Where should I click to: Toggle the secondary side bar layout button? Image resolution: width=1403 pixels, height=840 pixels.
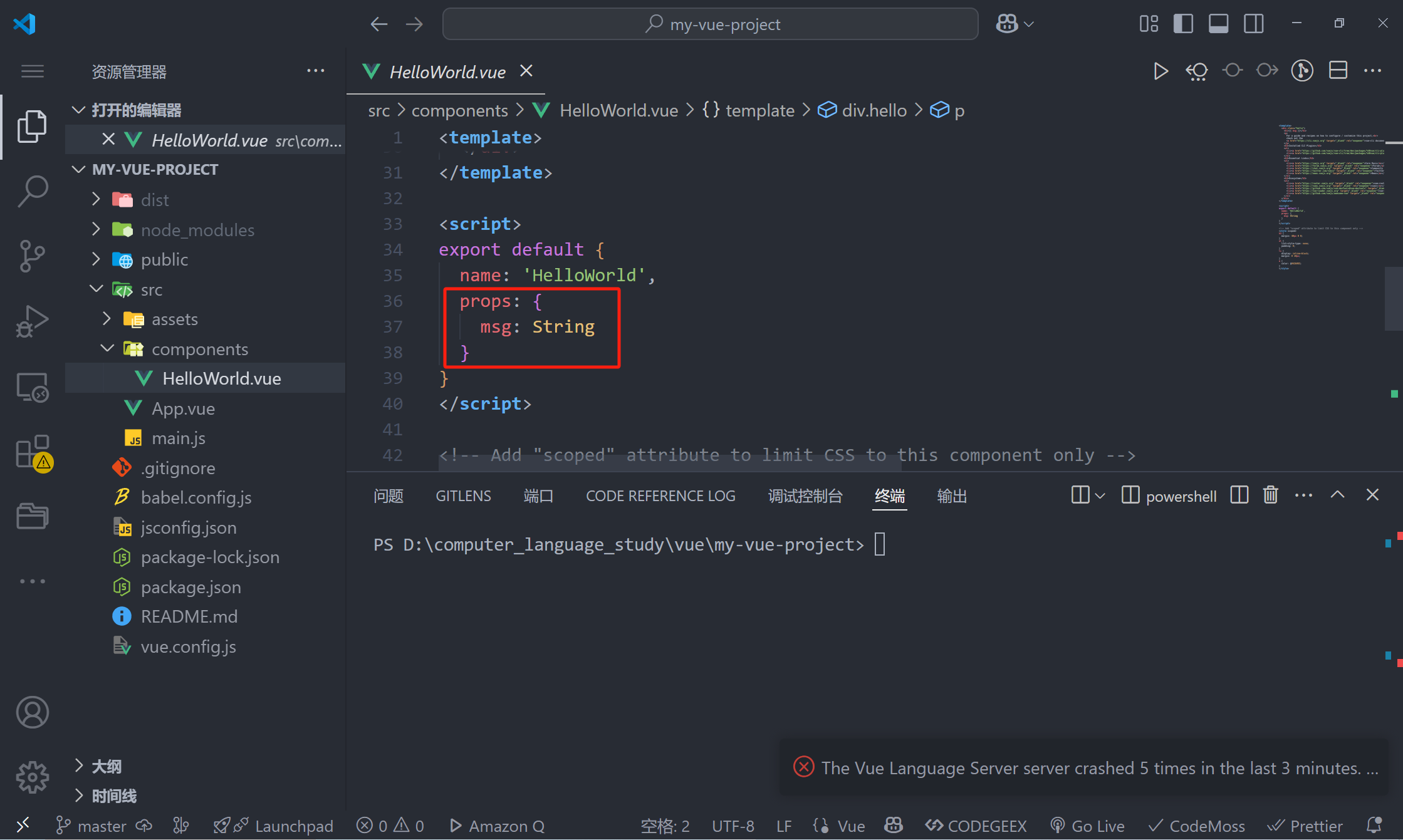1254,24
